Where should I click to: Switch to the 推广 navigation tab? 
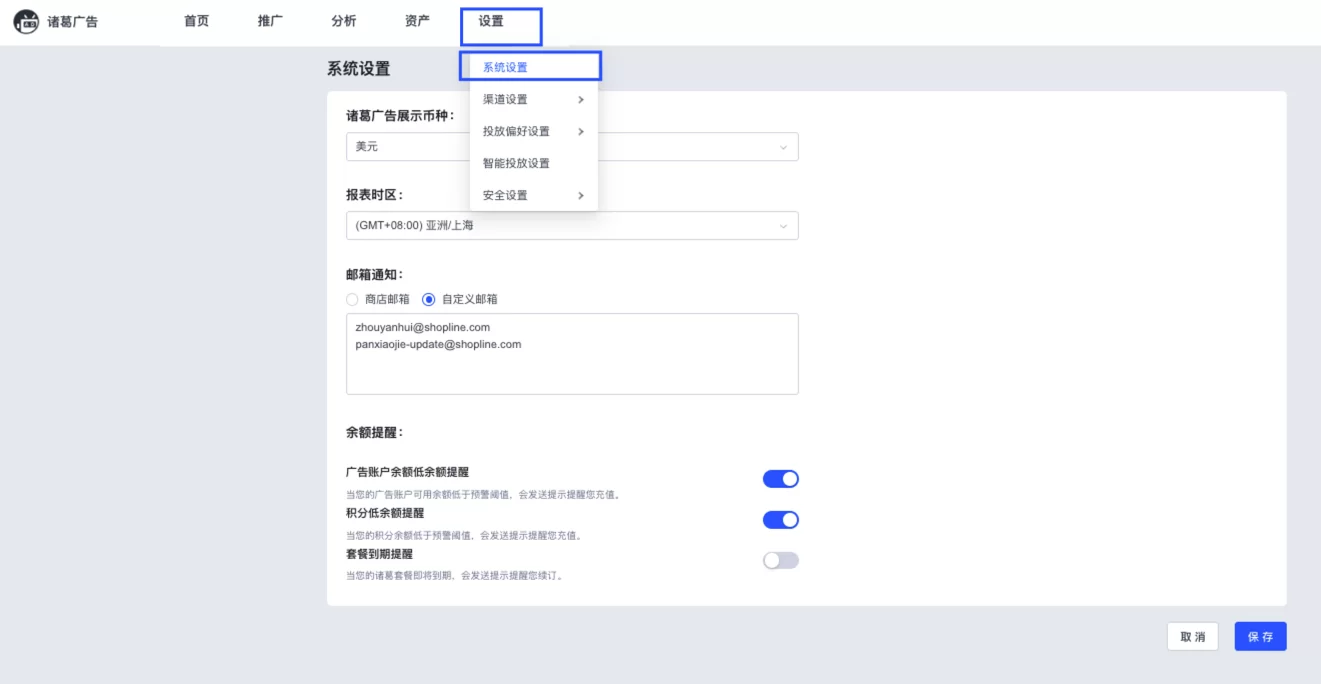click(270, 19)
